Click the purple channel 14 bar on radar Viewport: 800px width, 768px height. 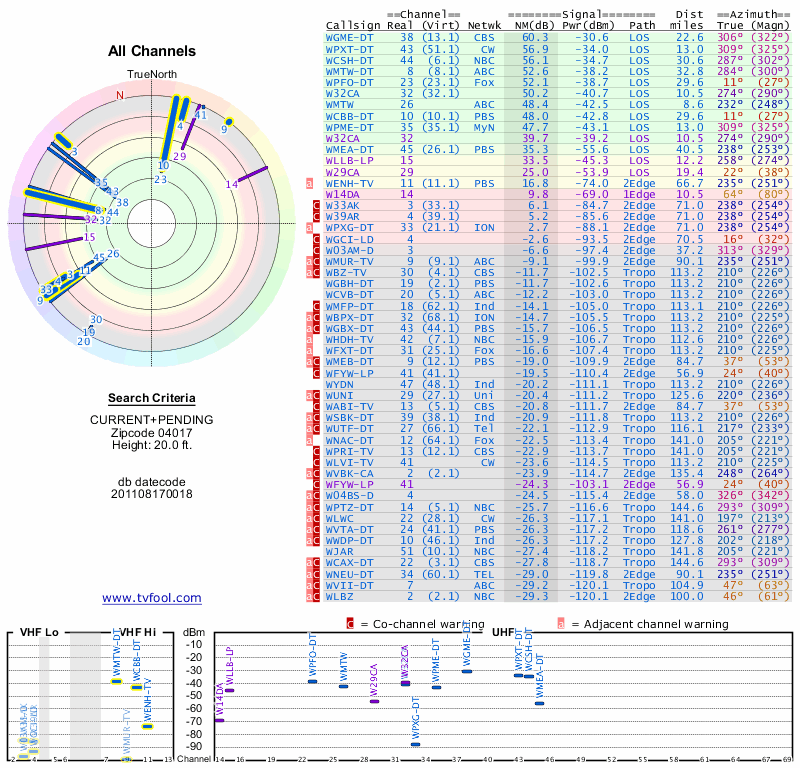(x=252, y=174)
